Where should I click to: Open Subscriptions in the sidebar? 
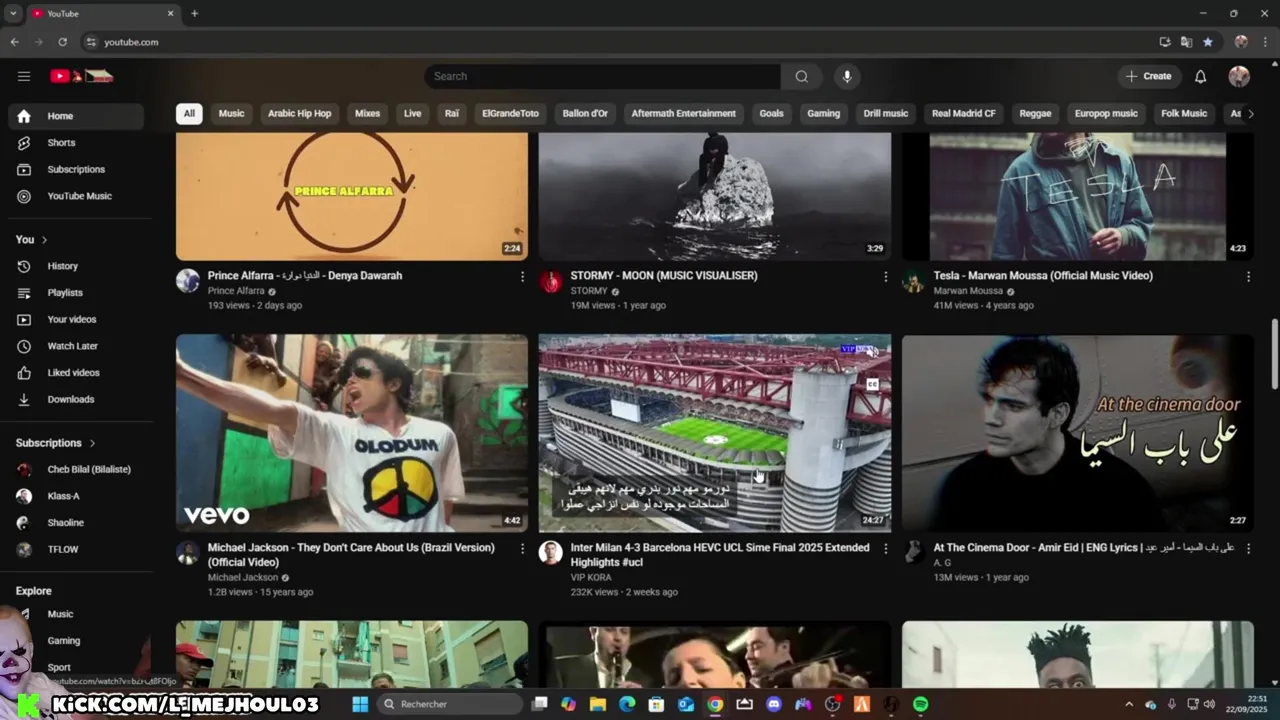(x=76, y=169)
